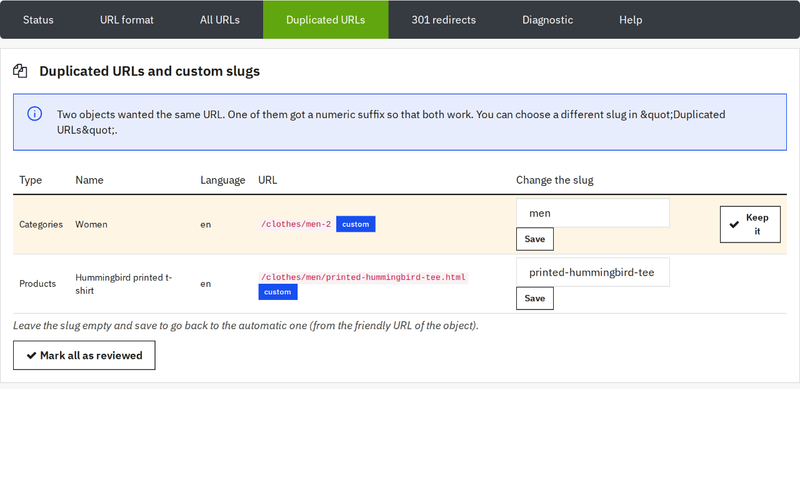Save the slug for Hummingbird printed t-shirt
The height and width of the screenshot is (500, 800).
click(x=535, y=298)
